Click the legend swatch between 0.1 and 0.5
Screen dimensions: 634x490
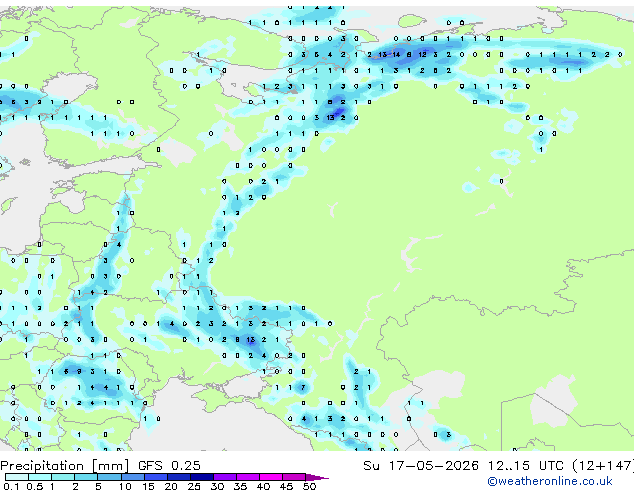click(17, 477)
